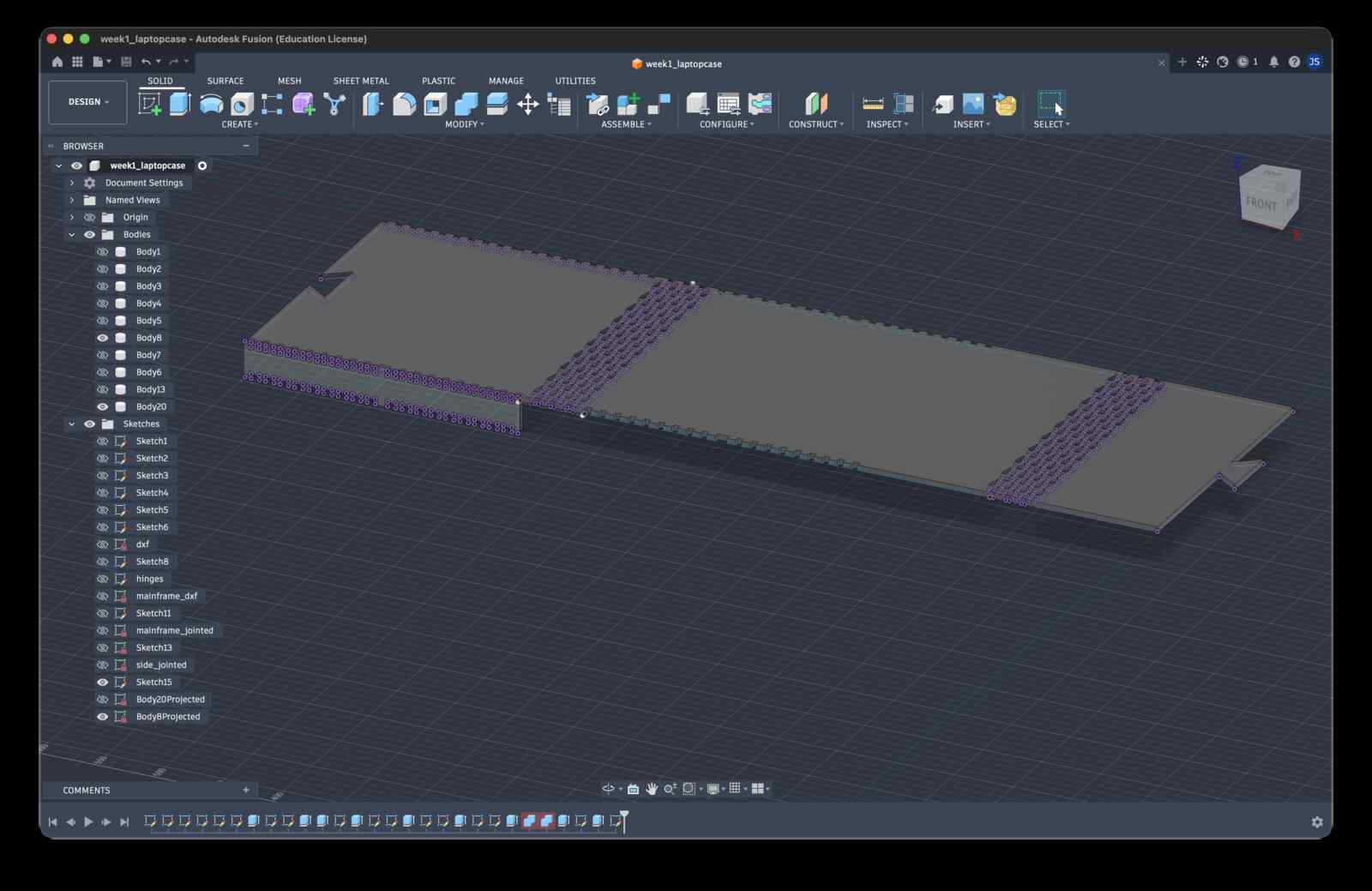This screenshot has height=891, width=1372.
Task: Click the Home icon
Action: 57,62
